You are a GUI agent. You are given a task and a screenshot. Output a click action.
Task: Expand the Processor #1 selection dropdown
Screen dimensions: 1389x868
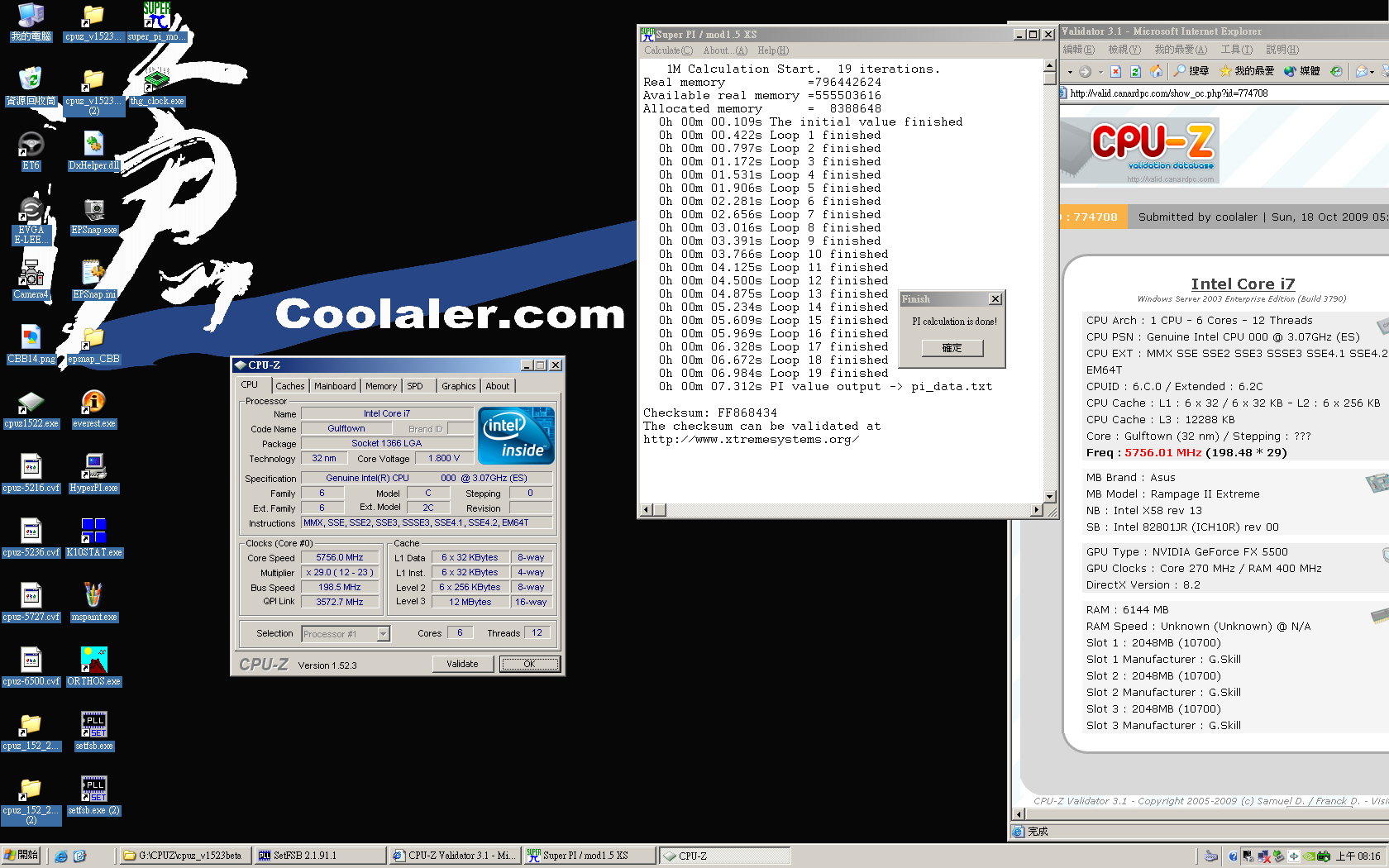click(383, 634)
